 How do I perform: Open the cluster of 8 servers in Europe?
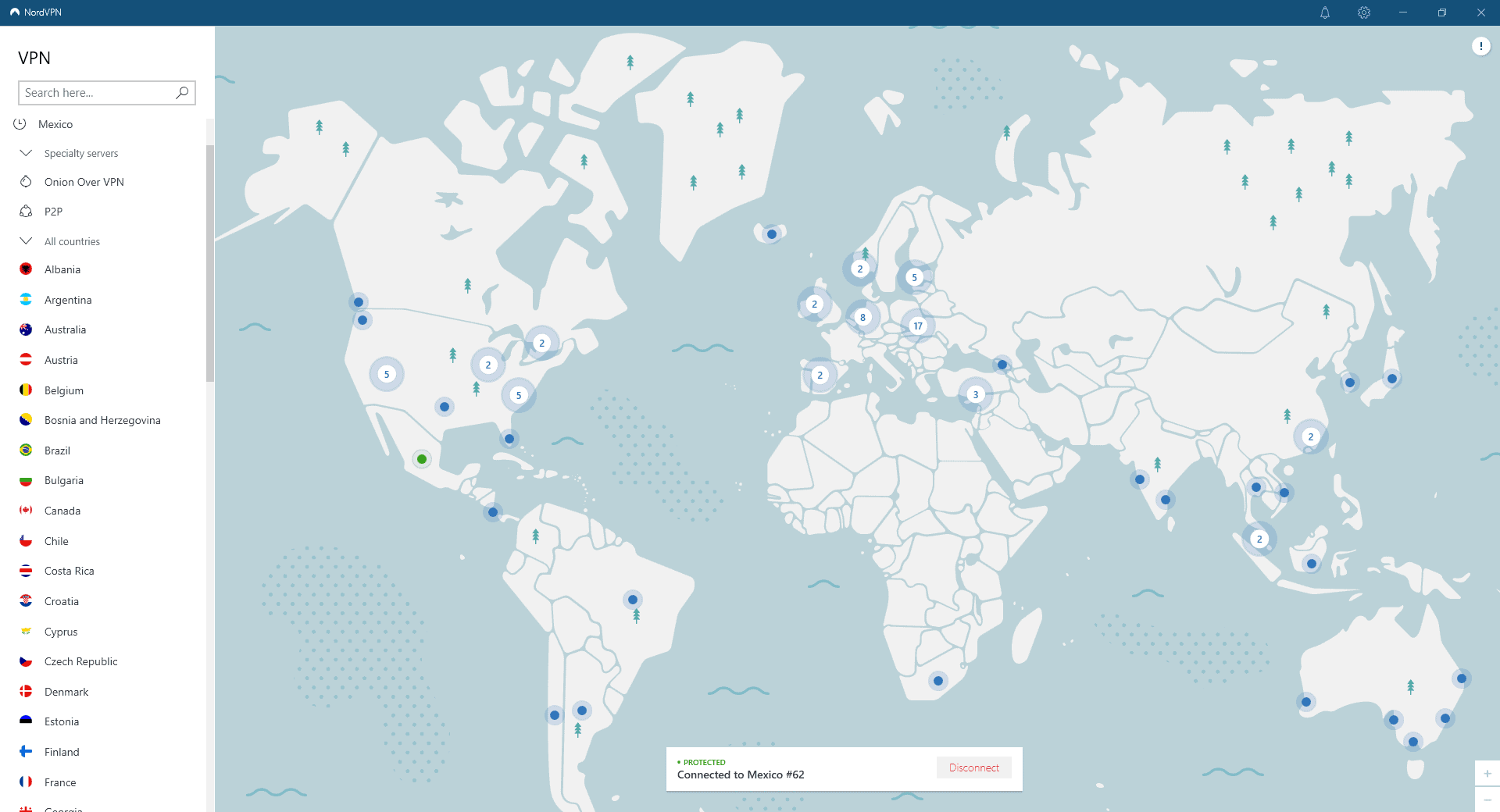pos(862,317)
